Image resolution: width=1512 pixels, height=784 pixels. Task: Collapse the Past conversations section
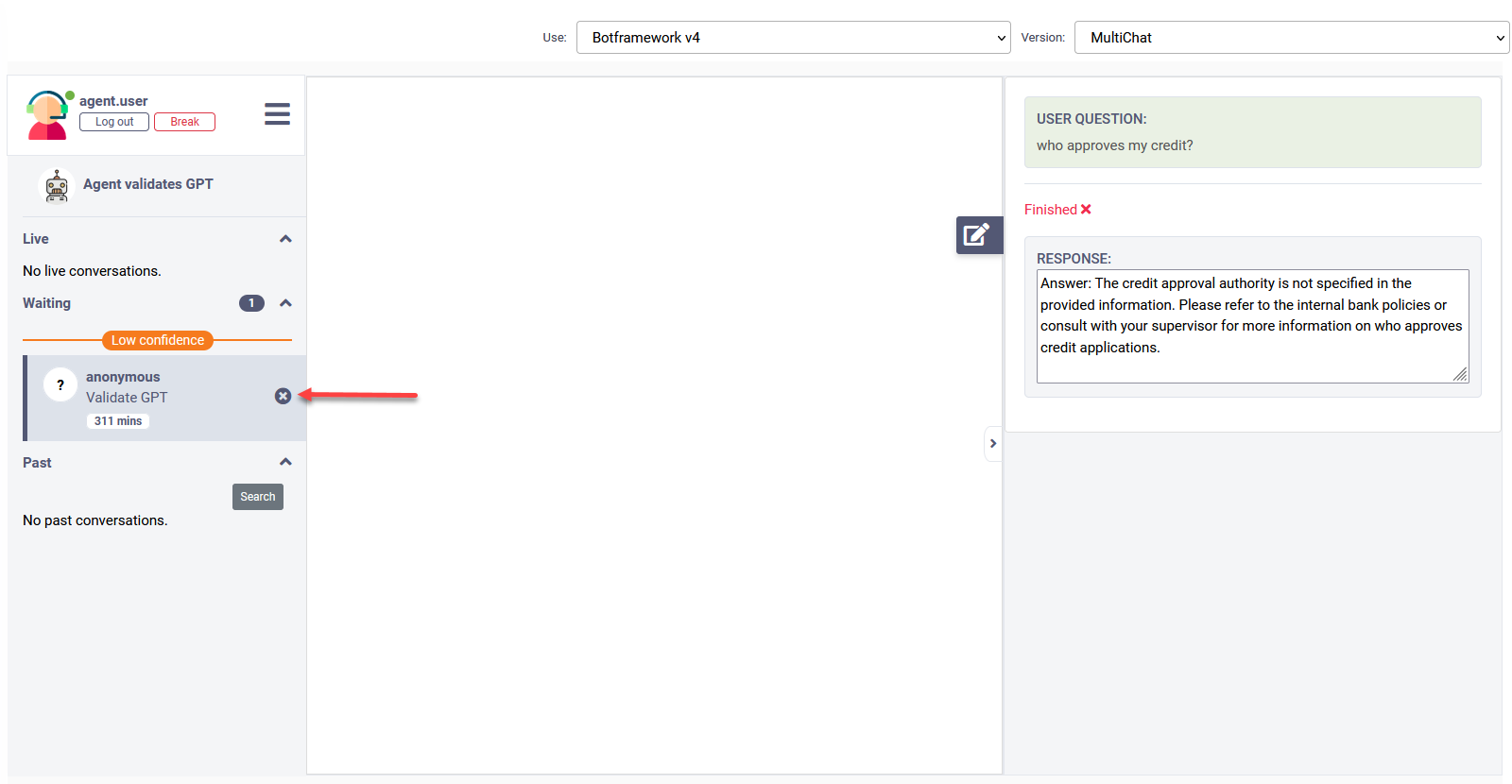(285, 462)
